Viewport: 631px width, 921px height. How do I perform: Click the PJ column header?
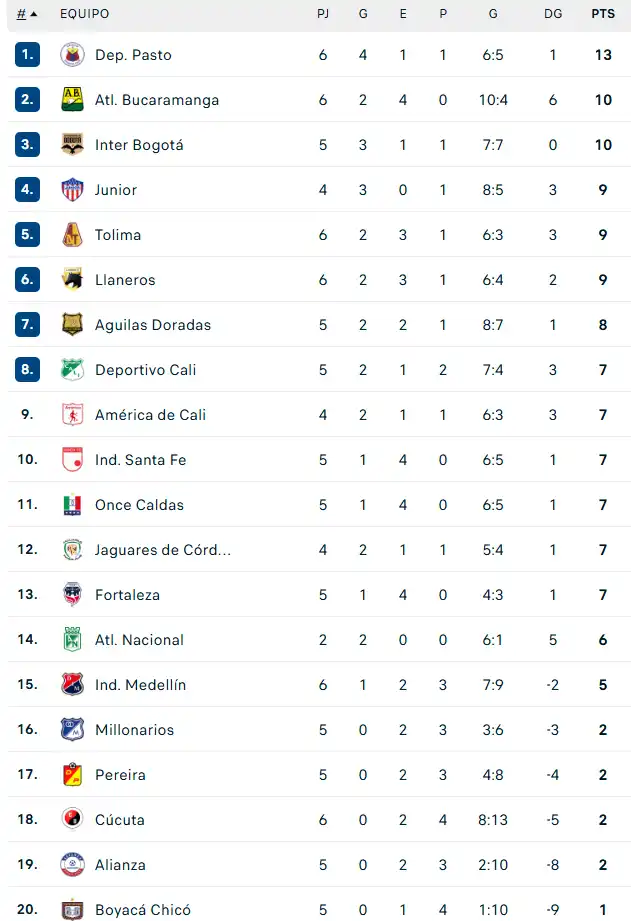[x=322, y=14]
